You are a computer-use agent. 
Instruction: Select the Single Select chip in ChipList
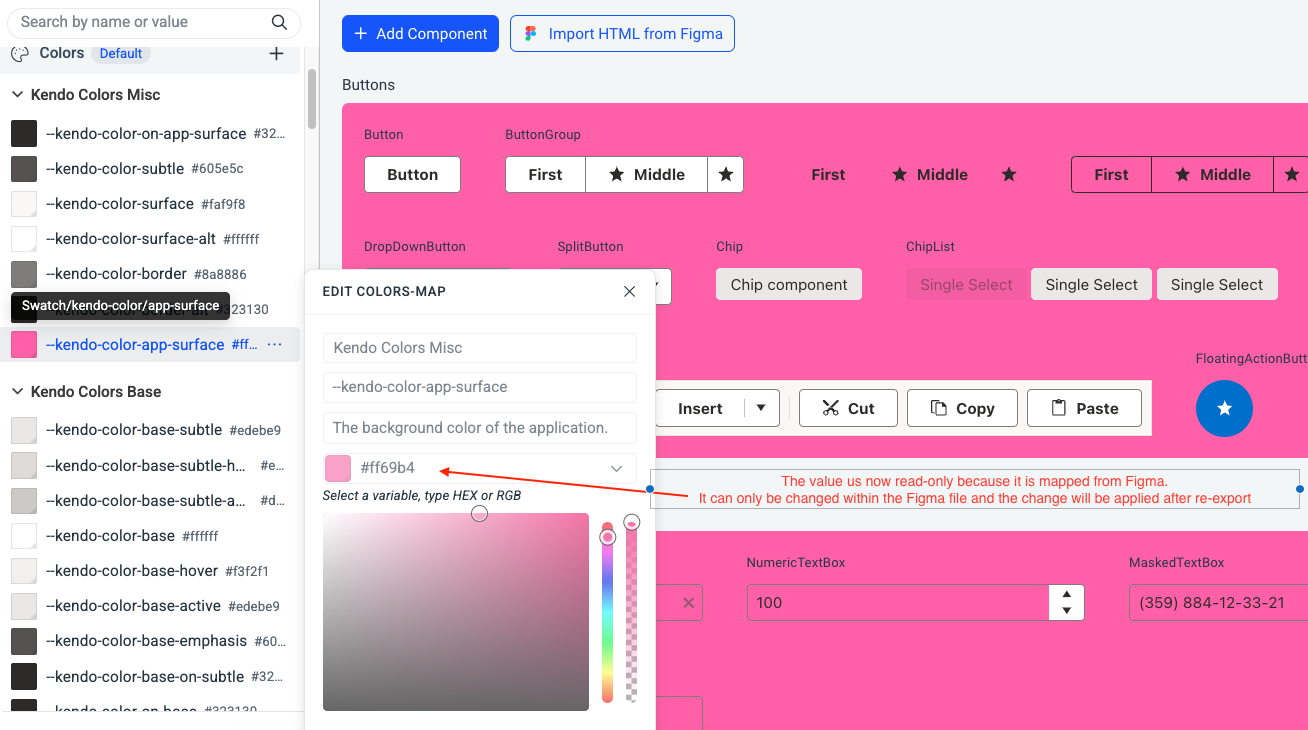pos(1091,284)
